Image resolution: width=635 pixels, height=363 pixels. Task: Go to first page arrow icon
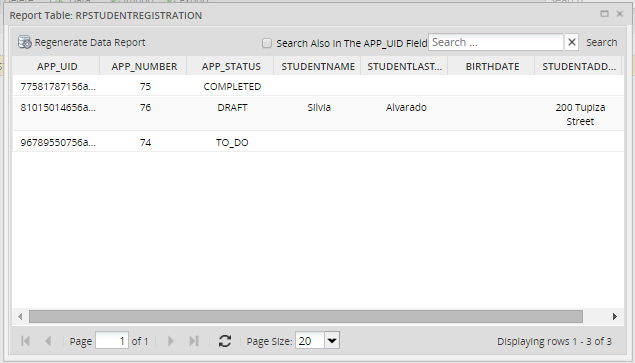click(x=25, y=341)
